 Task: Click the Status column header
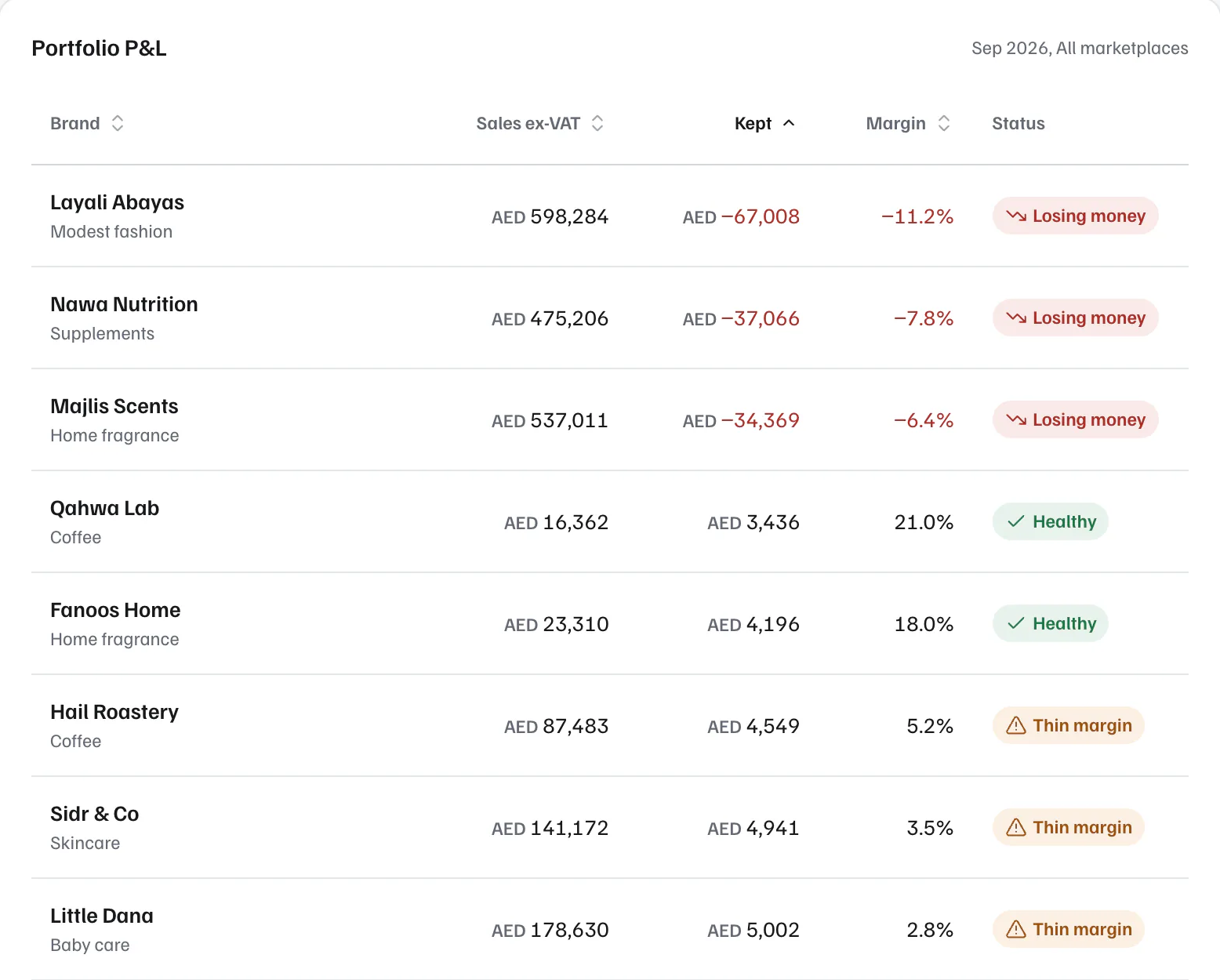click(1018, 123)
